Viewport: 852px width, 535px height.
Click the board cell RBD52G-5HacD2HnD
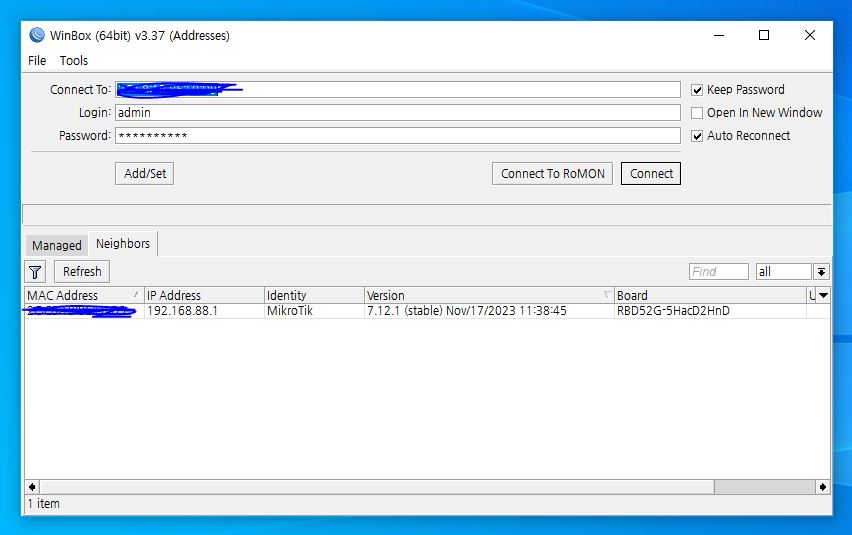[710, 311]
